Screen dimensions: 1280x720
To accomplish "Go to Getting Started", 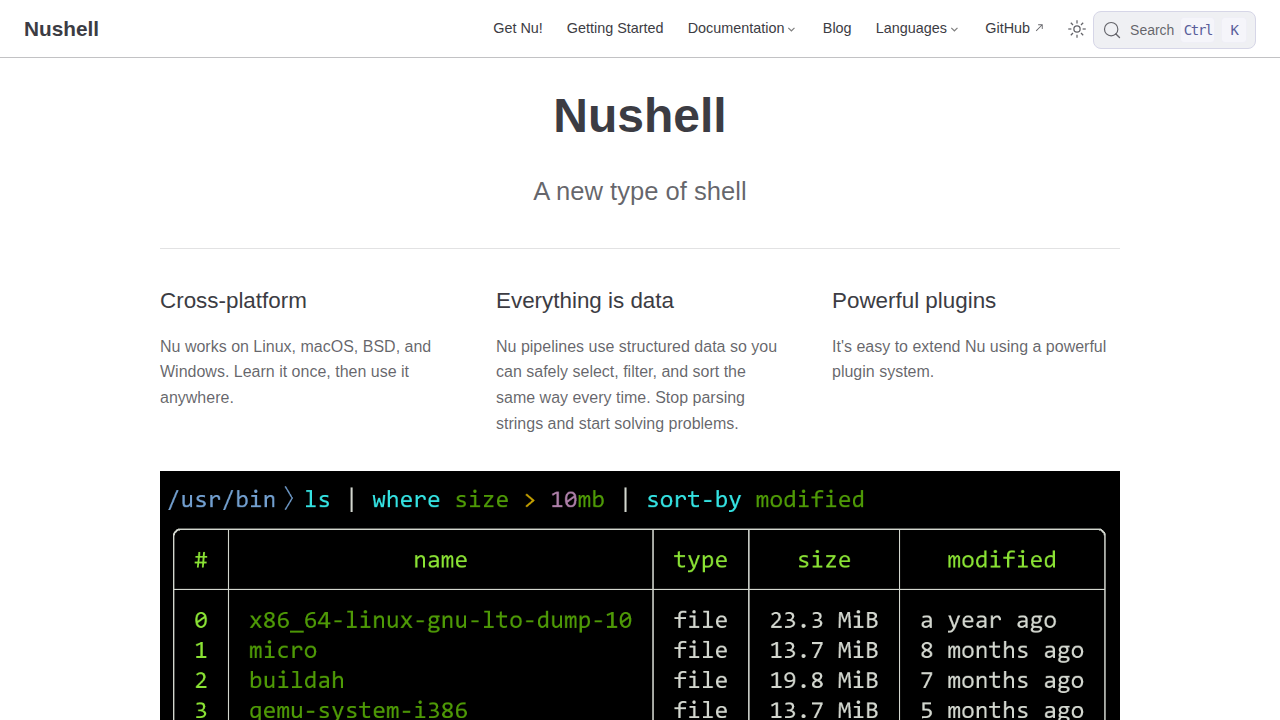I will point(615,28).
